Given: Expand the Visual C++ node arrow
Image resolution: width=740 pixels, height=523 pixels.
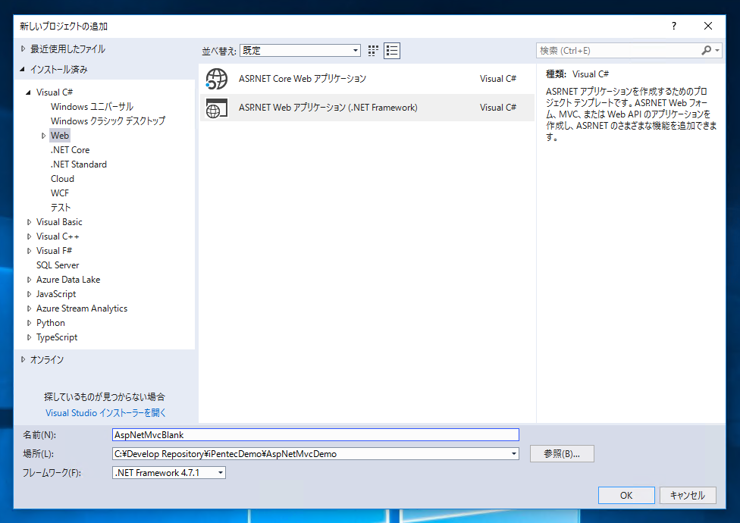Looking at the screenshot, I should coord(29,236).
